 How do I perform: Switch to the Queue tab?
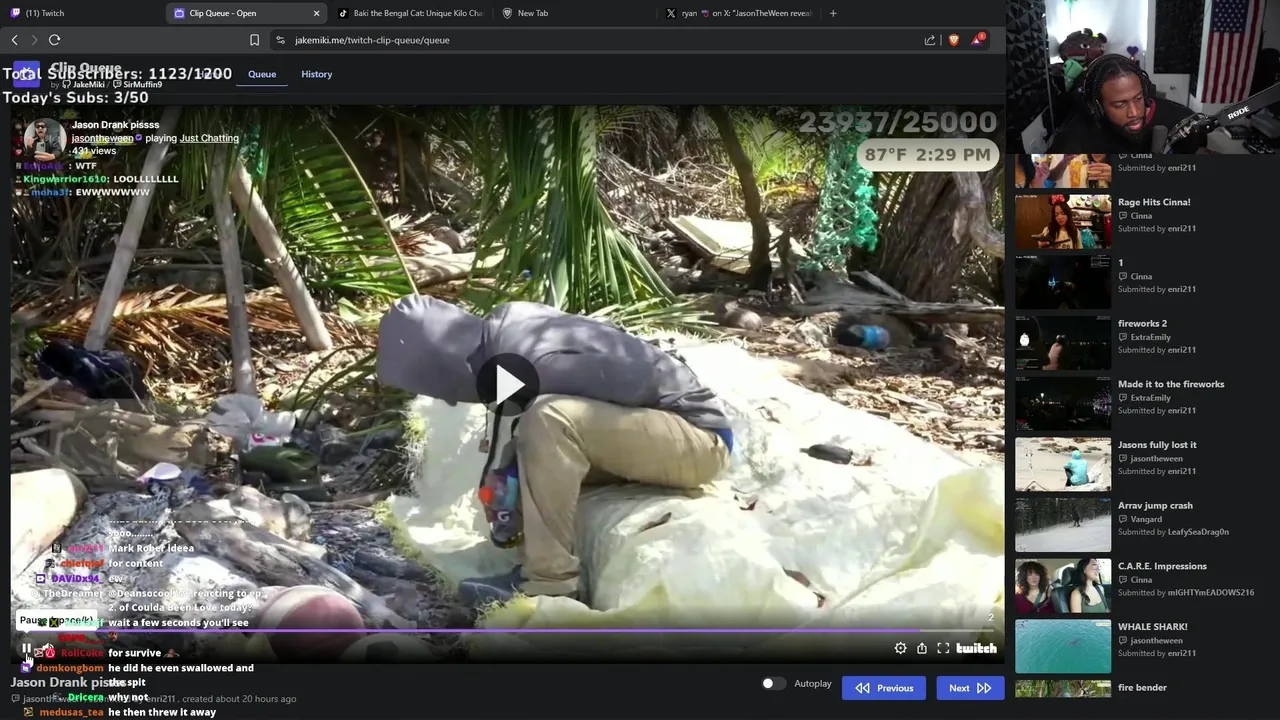(262, 74)
